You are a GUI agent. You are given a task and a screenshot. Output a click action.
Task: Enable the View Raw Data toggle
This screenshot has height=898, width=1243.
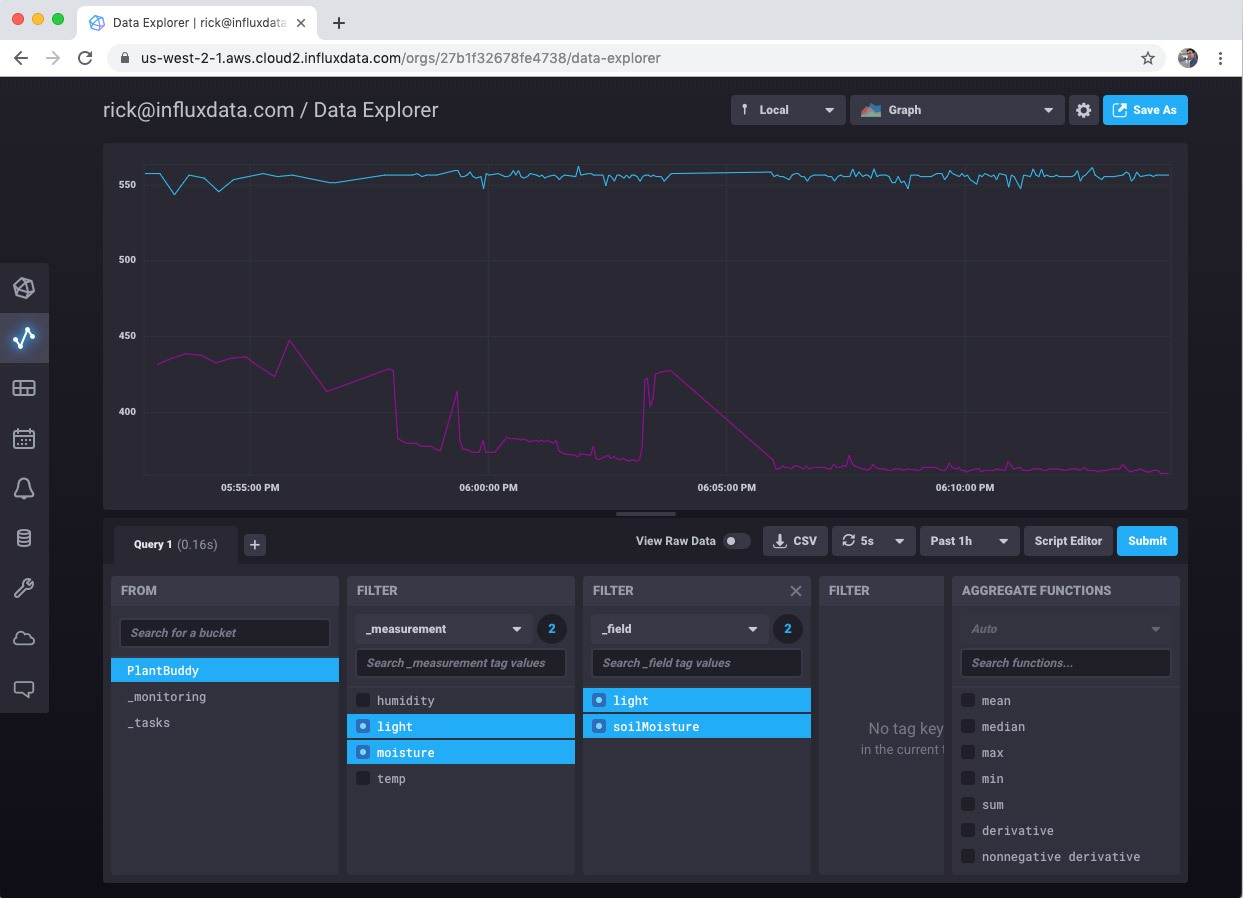pyautogui.click(x=737, y=540)
